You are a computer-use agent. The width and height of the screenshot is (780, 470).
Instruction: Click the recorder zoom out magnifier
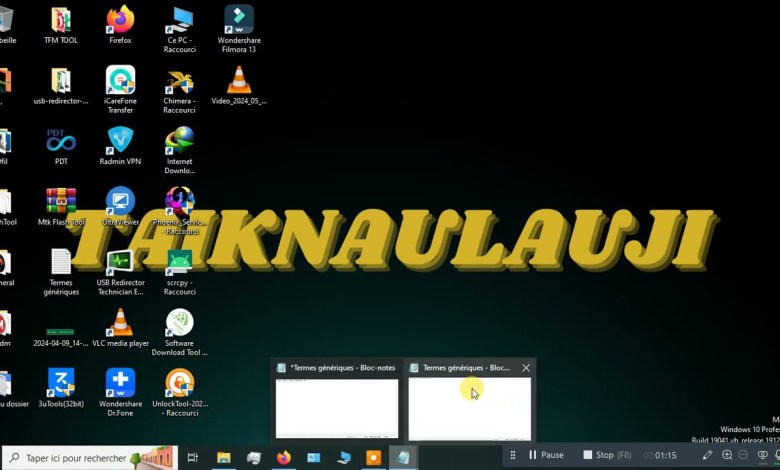743,455
